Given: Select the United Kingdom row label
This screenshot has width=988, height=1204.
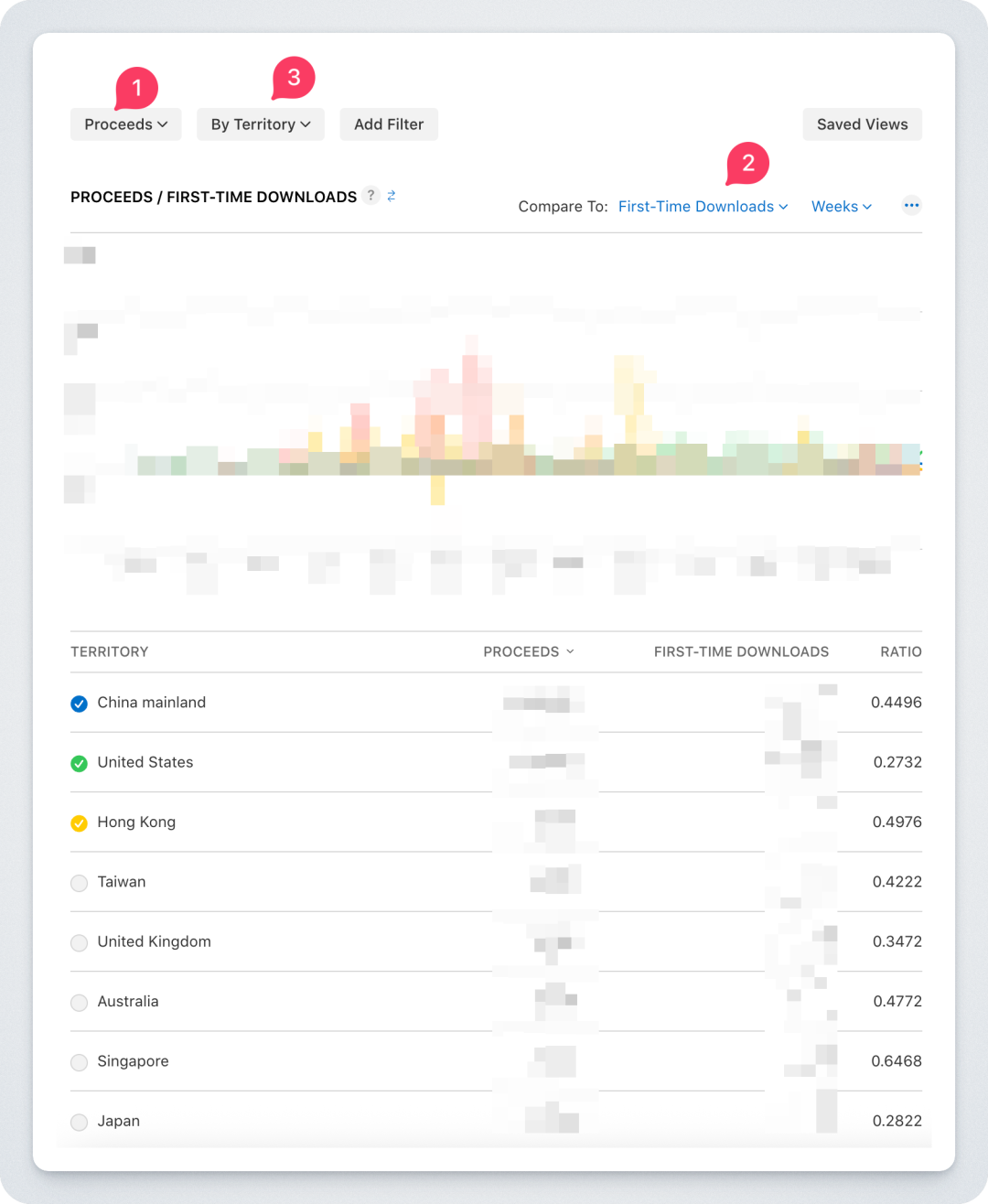Looking at the screenshot, I should (155, 941).
